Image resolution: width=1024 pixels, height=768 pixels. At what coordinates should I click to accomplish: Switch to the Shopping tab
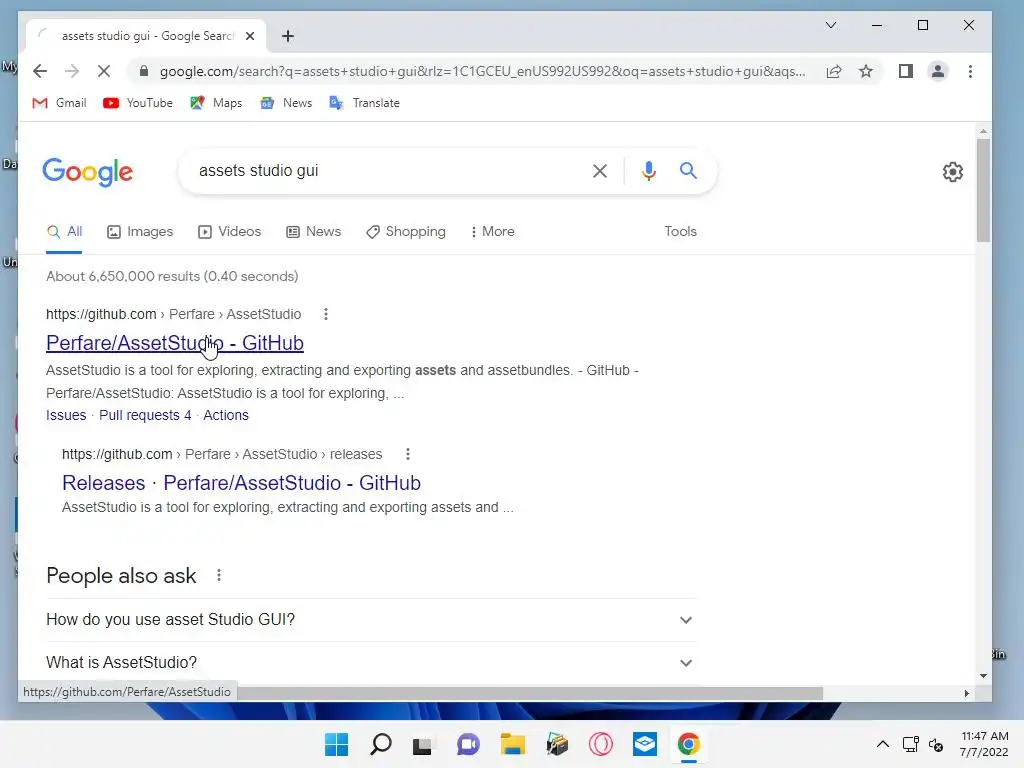pyautogui.click(x=406, y=232)
